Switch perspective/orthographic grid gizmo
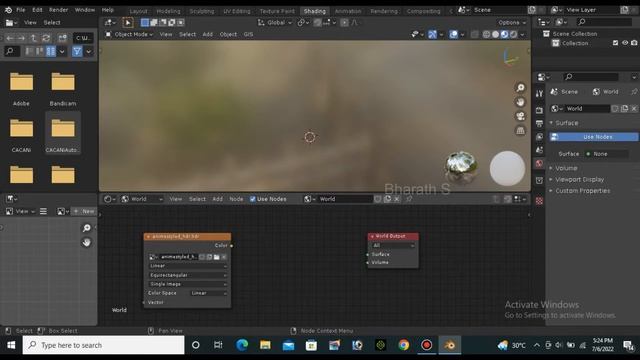This screenshot has width=640, height=360. click(520, 131)
